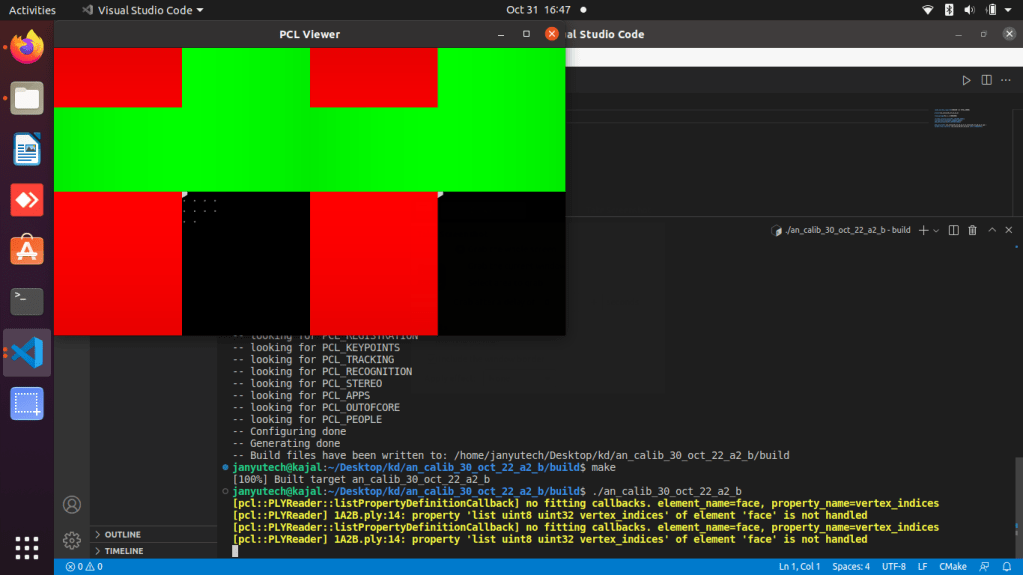Screen dimensions: 1023x575
Task: Expand the OUTLINE section
Action: pyautogui.click(x=122, y=534)
